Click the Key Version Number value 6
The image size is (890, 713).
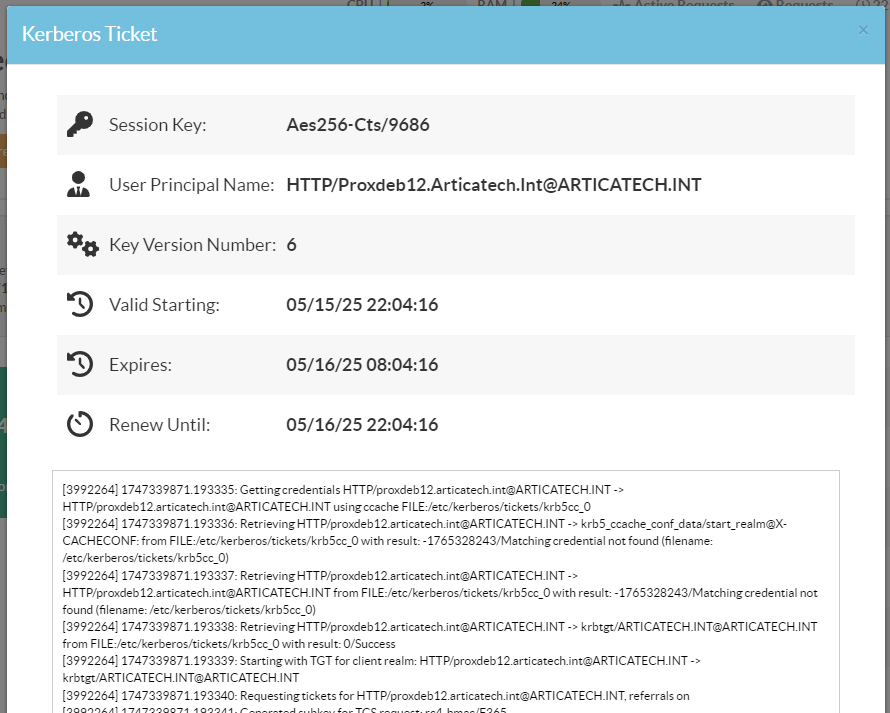click(x=291, y=245)
